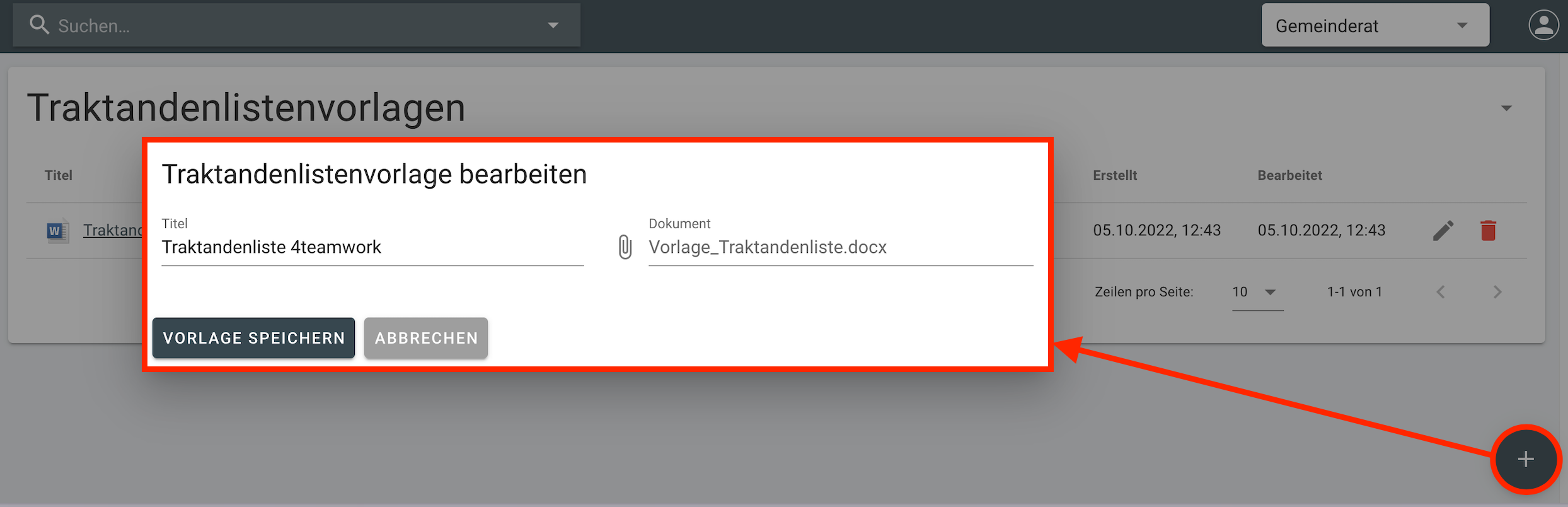The height and width of the screenshot is (507, 1568).
Task: Open the Gemeinderat committee dropdown
Action: pyautogui.click(x=1375, y=26)
